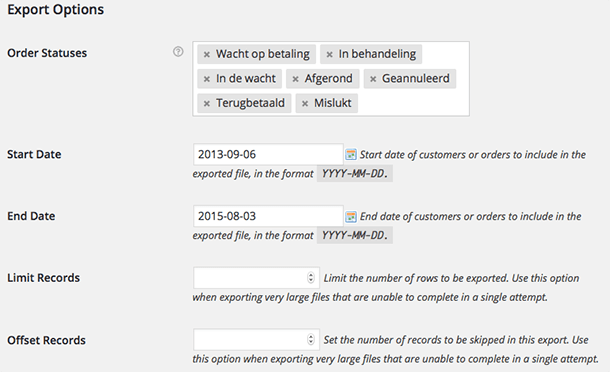610x372 pixels.
Task: Select the 'Mislukt' tag text
Action: (x=333, y=103)
